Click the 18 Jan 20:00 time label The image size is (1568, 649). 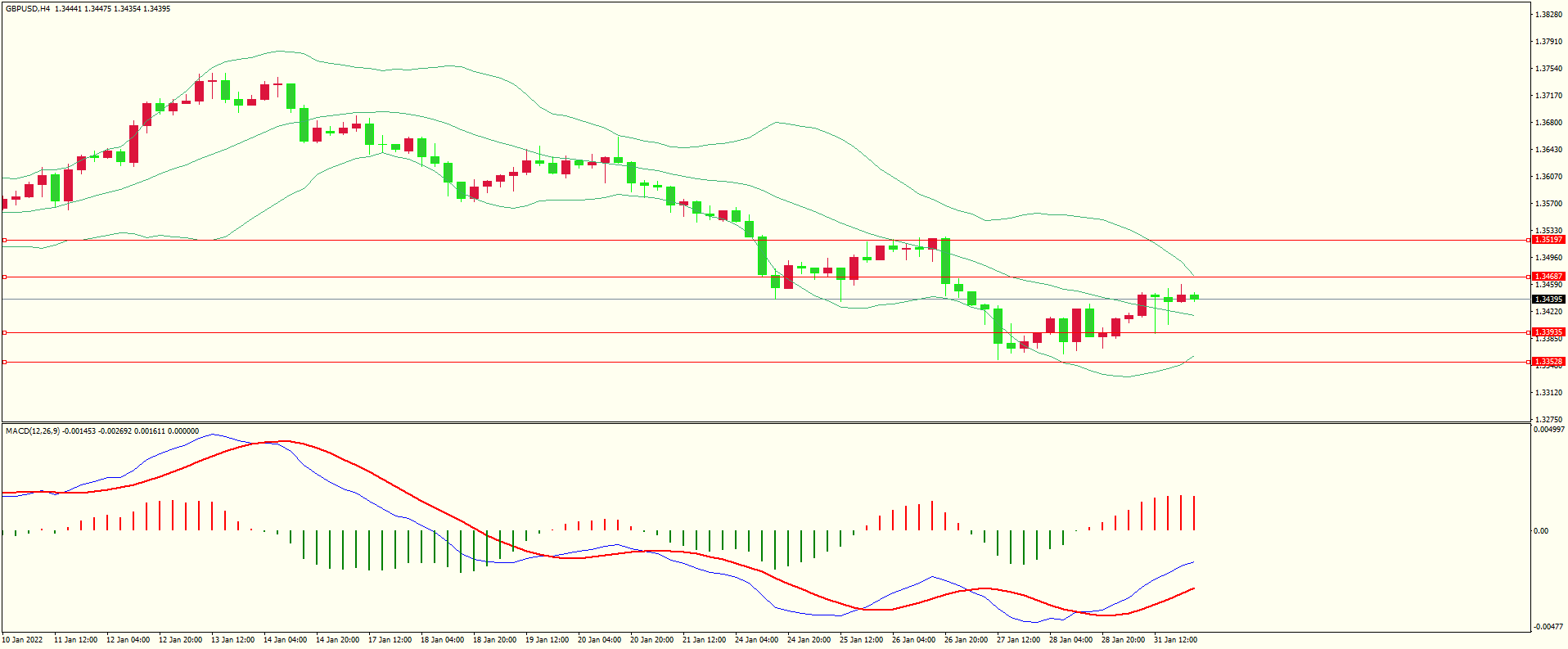click(x=494, y=640)
